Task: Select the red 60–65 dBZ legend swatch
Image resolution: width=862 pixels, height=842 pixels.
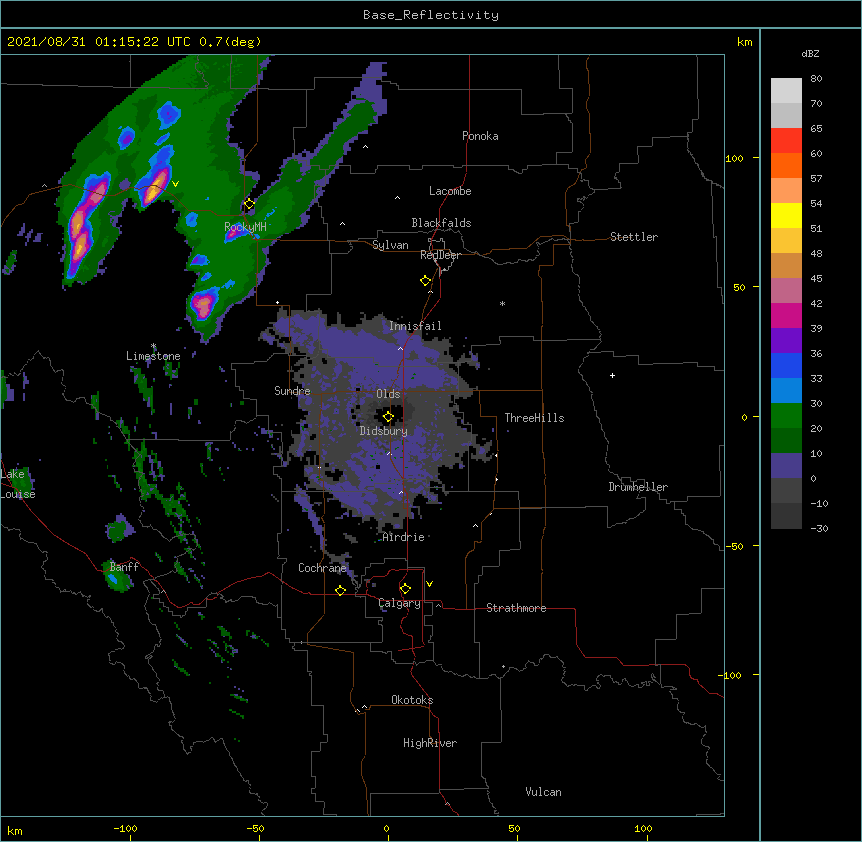Action: pyautogui.click(x=786, y=141)
